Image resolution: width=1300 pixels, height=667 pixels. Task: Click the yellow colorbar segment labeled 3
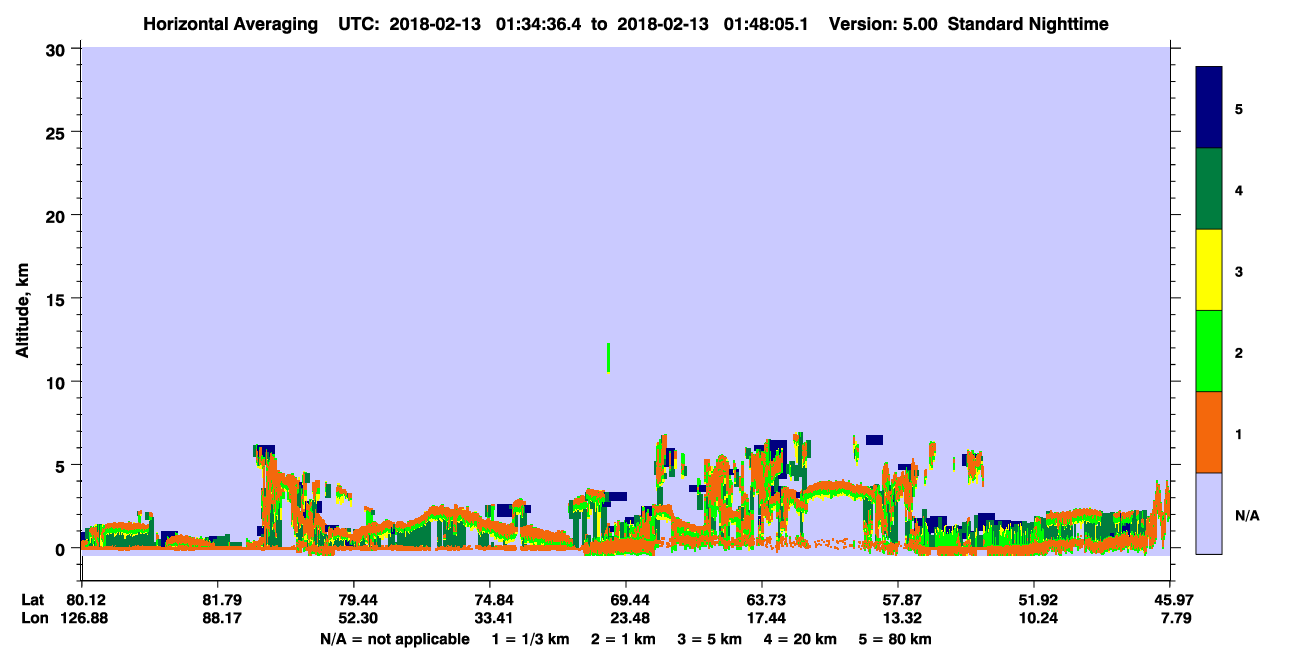tap(1209, 270)
